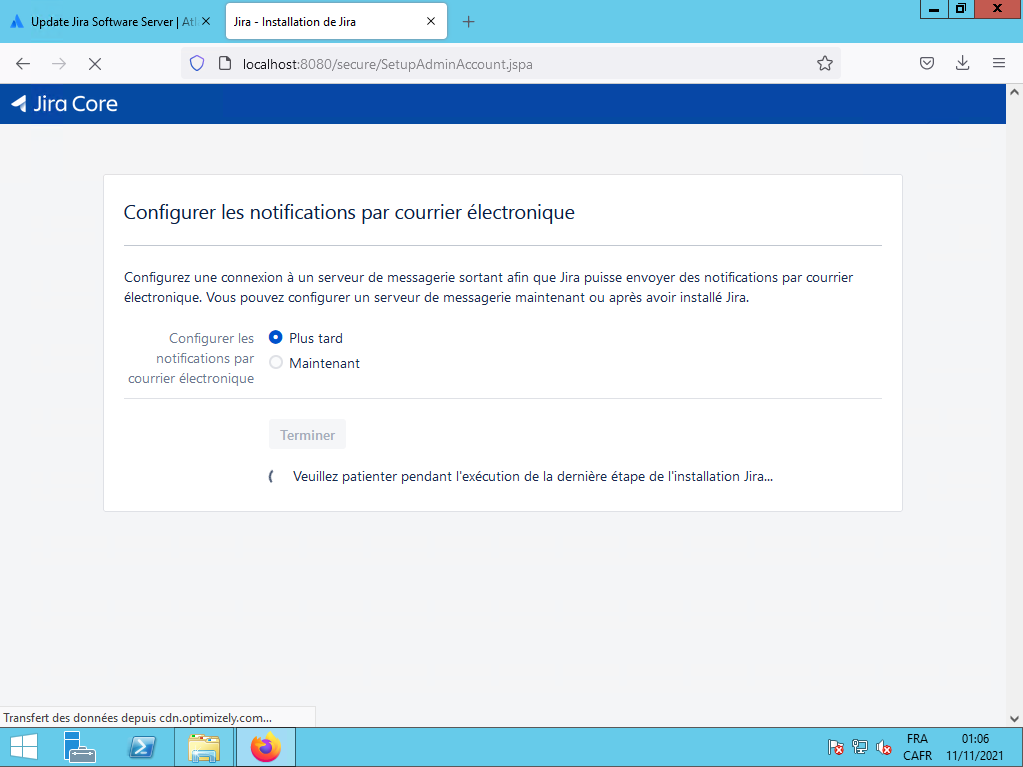Open Firefox downloads panel
1023x767 pixels.
[962, 63]
